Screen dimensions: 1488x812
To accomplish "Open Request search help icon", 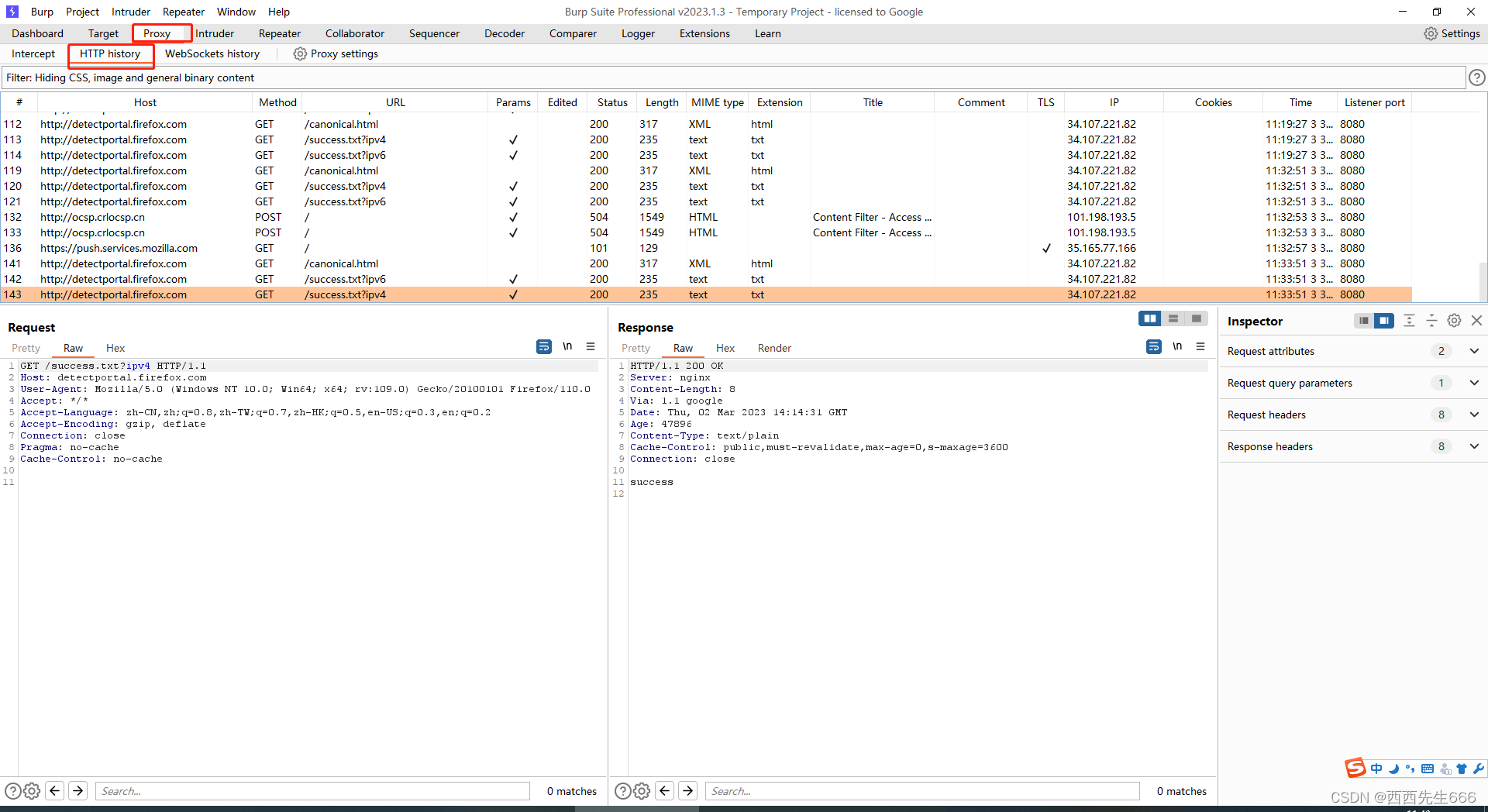I will (13, 791).
